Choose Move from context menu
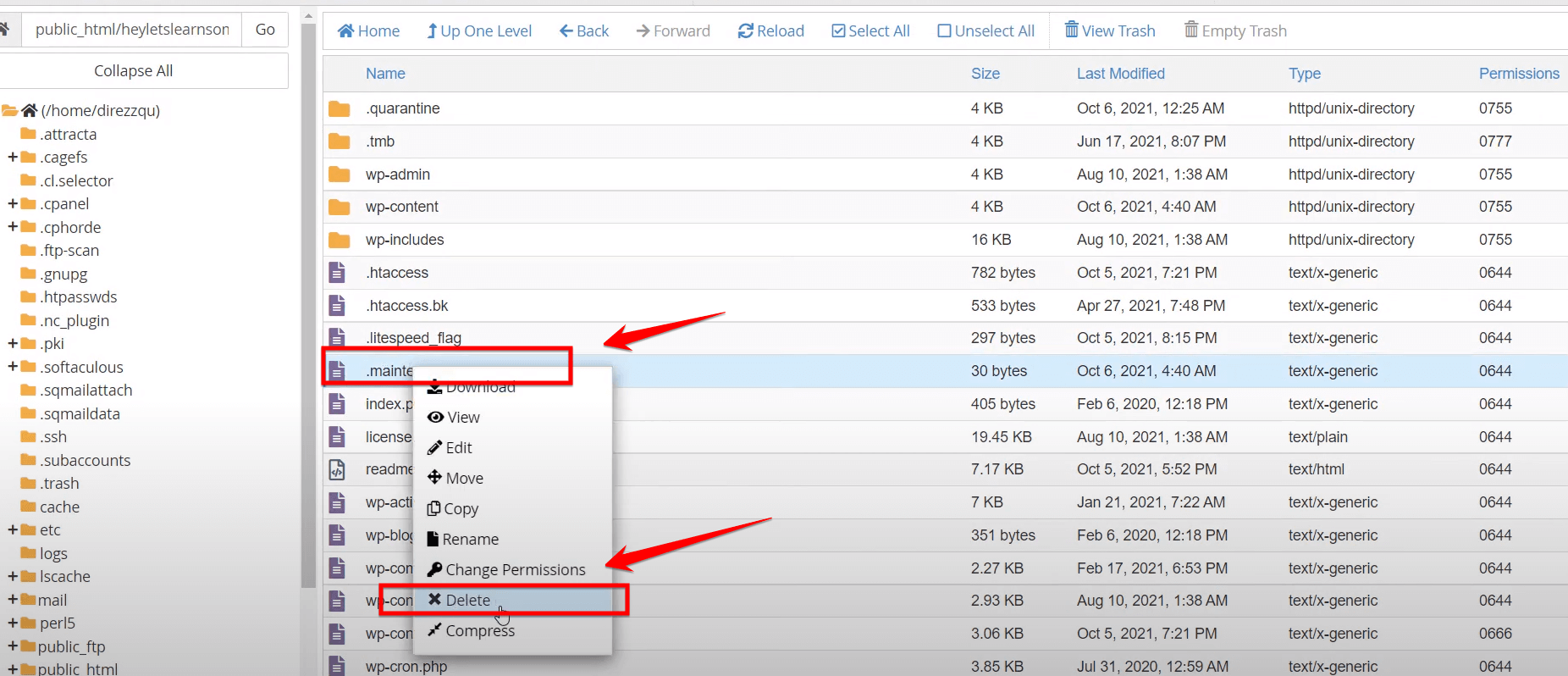The image size is (1568, 676). pos(455,479)
